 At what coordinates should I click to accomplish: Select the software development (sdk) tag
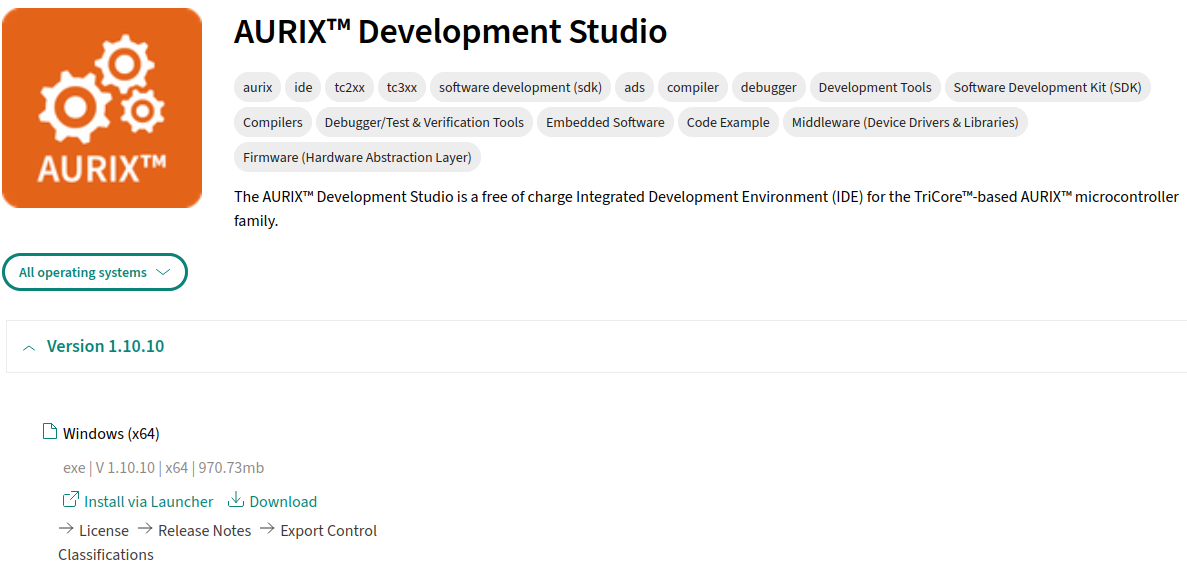[520, 87]
